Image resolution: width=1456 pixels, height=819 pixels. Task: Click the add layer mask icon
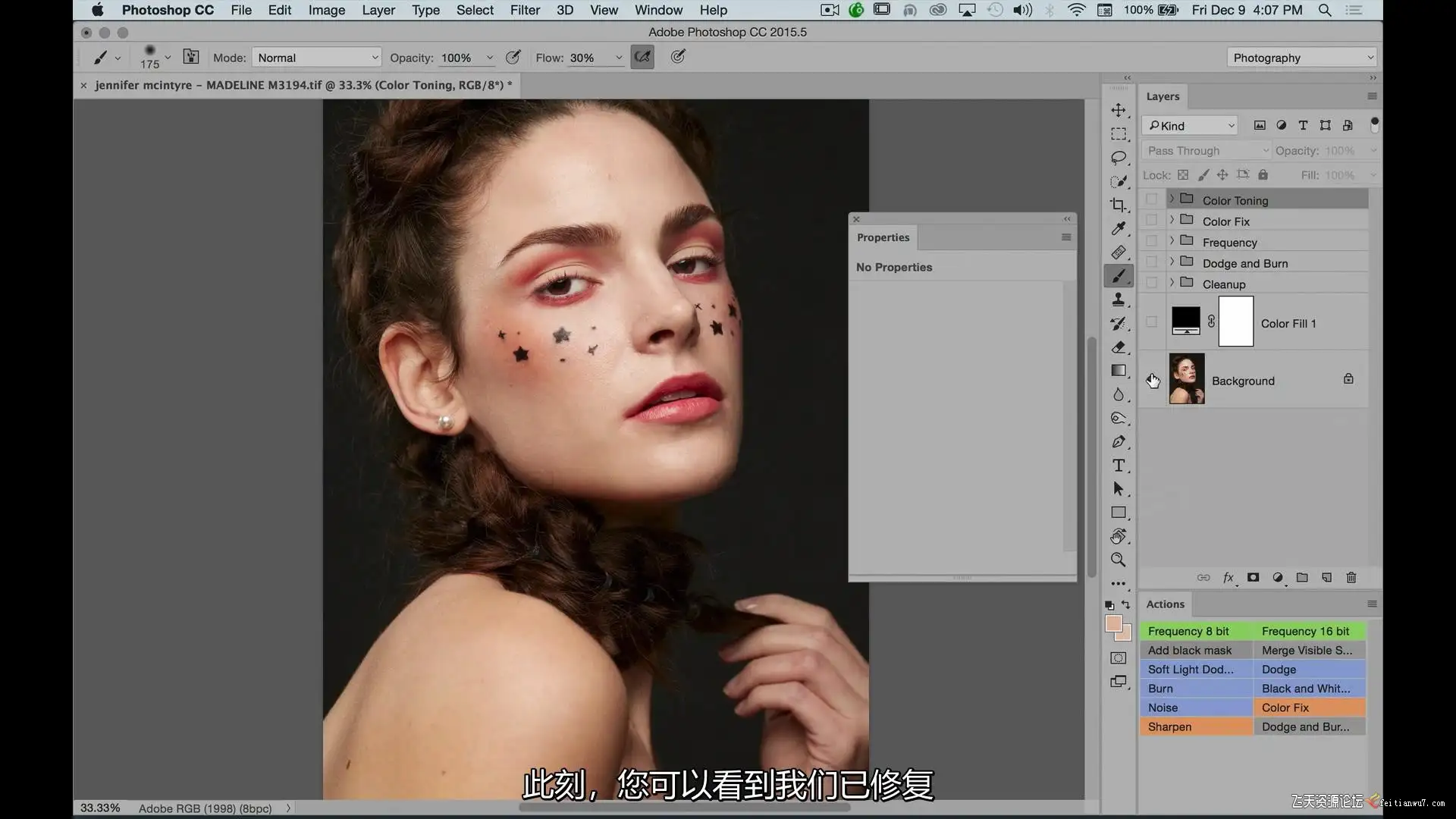pyautogui.click(x=1254, y=578)
